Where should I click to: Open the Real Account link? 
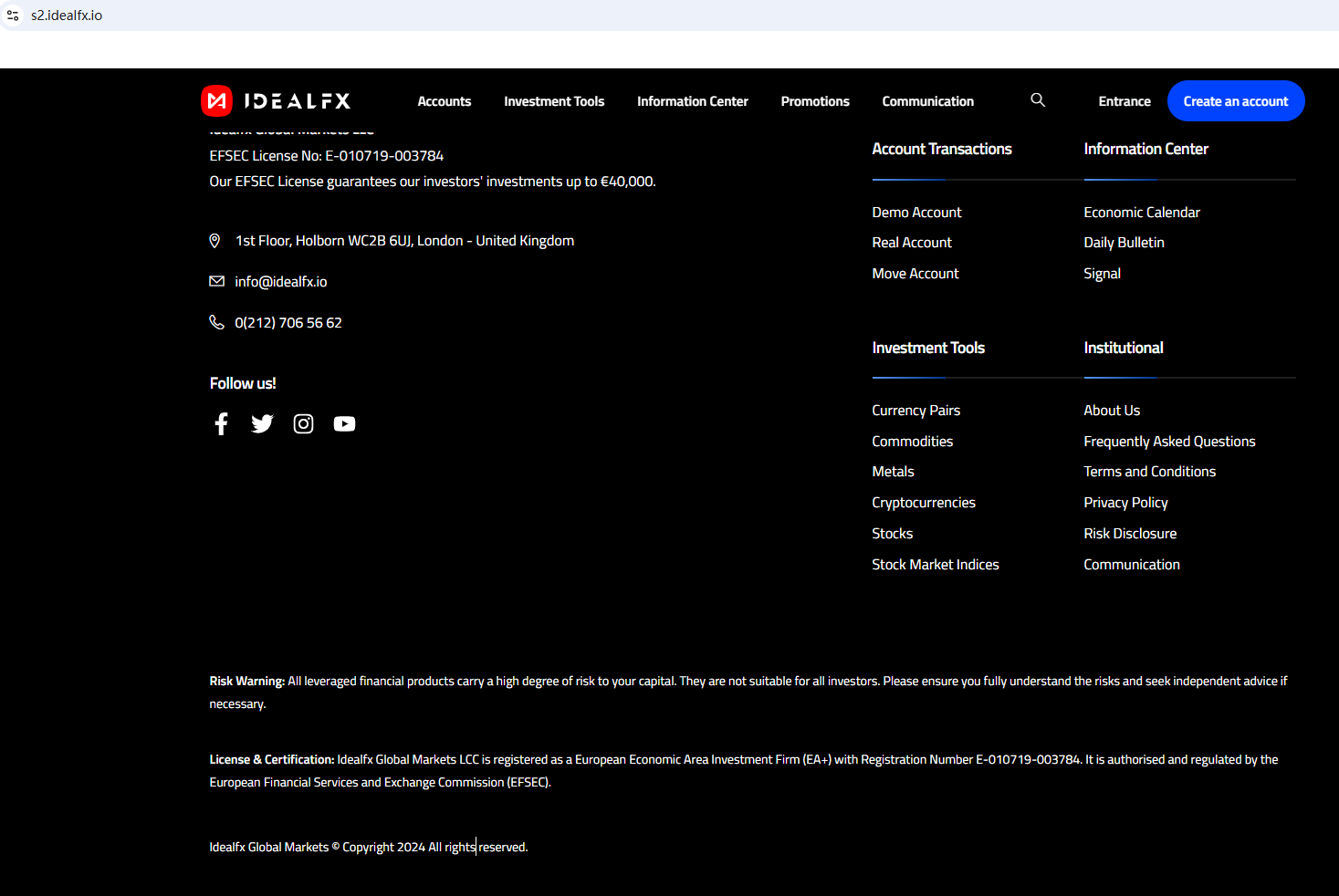[x=912, y=243]
